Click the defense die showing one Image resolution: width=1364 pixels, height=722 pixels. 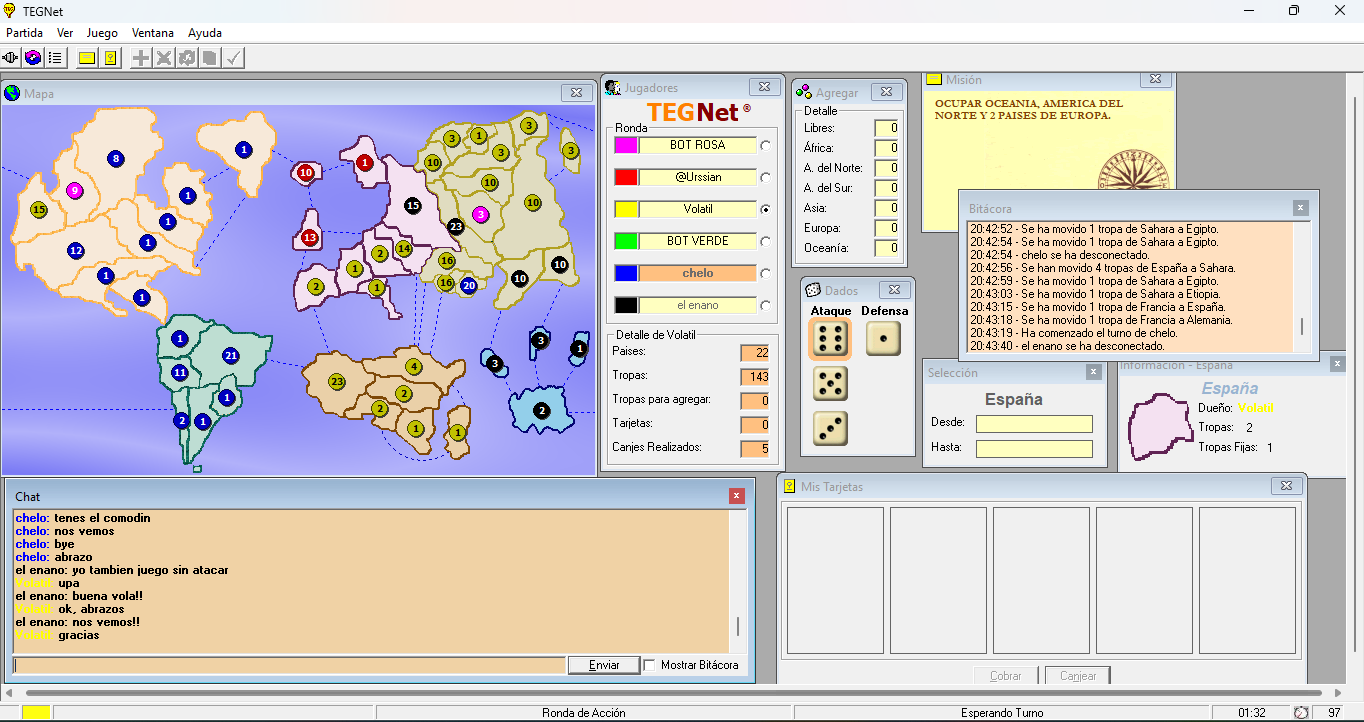tap(883, 339)
